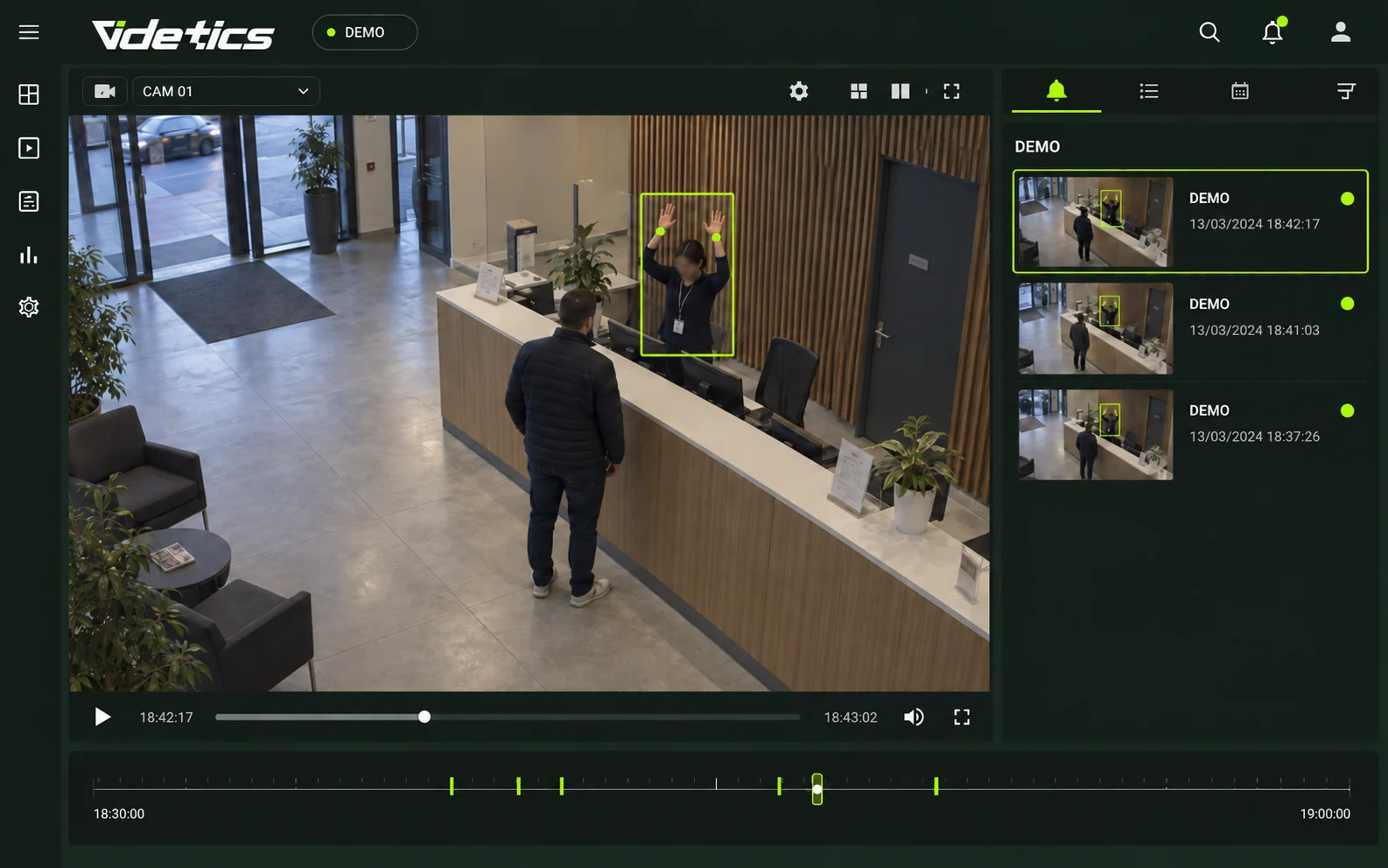Expand the video panel to fullscreen from toolbar
This screenshot has height=868, width=1388.
[x=951, y=91]
